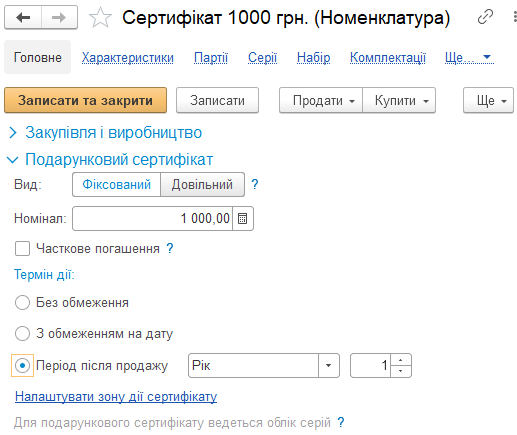This screenshot has height=435, width=517.
Task: Click the Рік period text field
Action: click(253, 366)
